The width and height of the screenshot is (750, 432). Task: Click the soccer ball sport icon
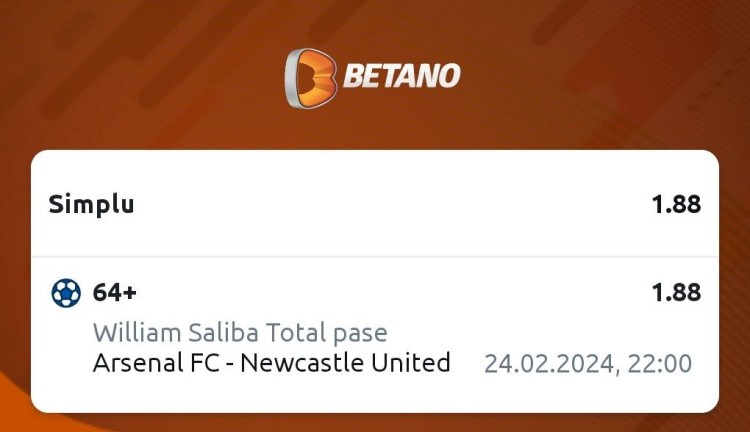[66, 293]
